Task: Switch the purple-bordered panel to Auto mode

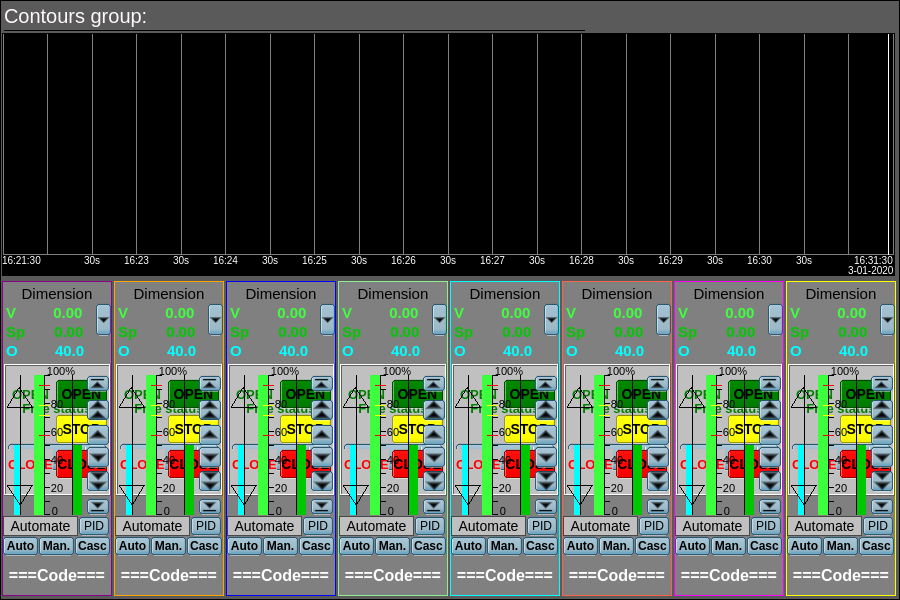Action: click(x=20, y=546)
